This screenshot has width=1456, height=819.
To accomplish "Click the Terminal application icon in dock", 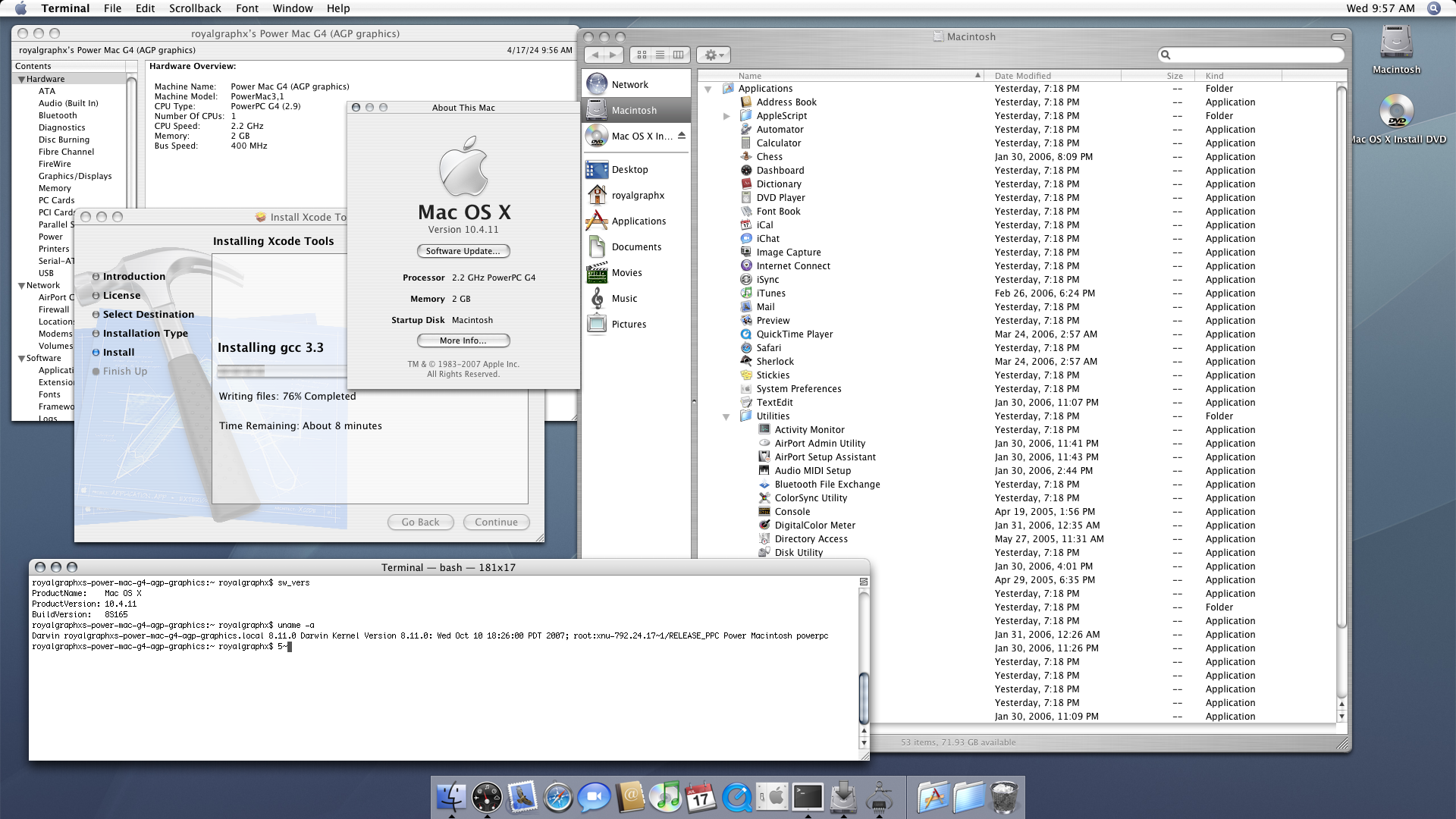I will [807, 797].
